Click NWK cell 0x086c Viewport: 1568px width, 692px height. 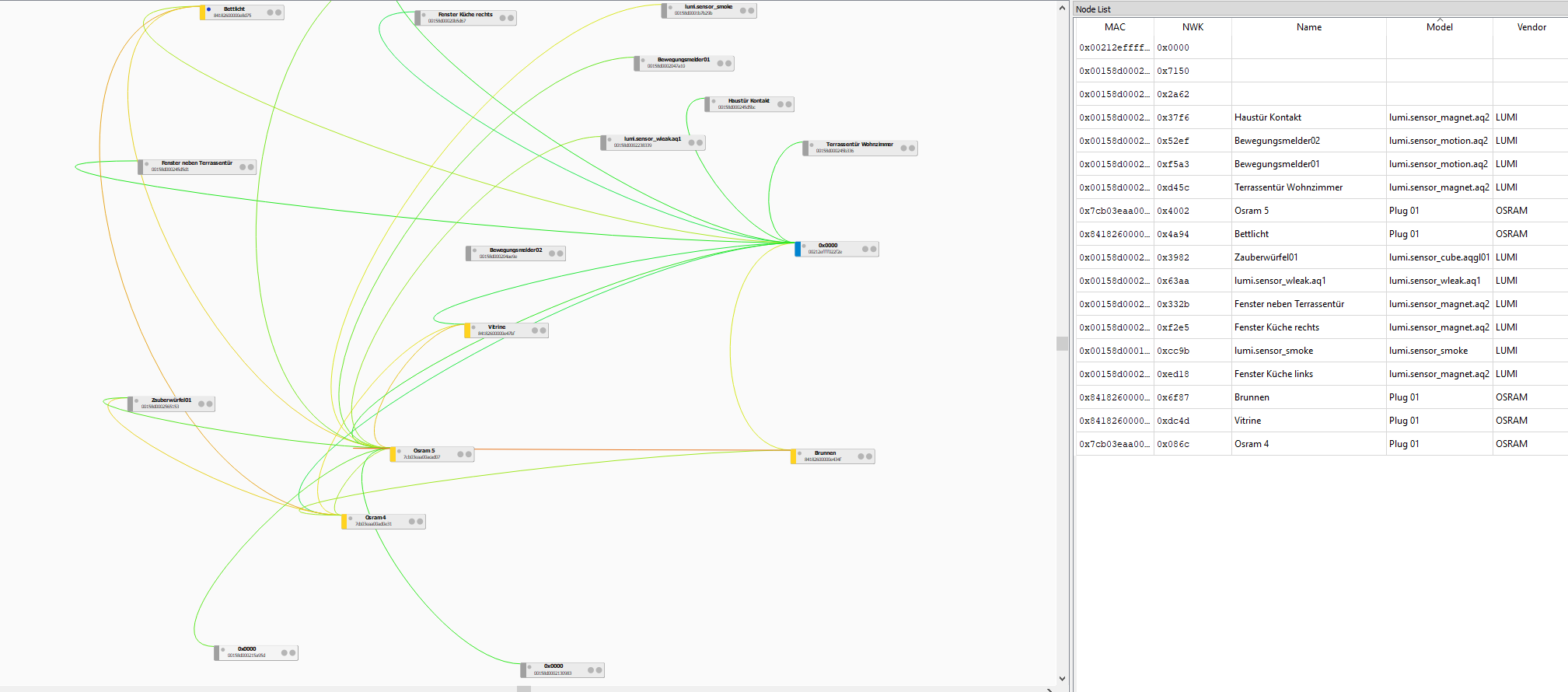click(1193, 444)
